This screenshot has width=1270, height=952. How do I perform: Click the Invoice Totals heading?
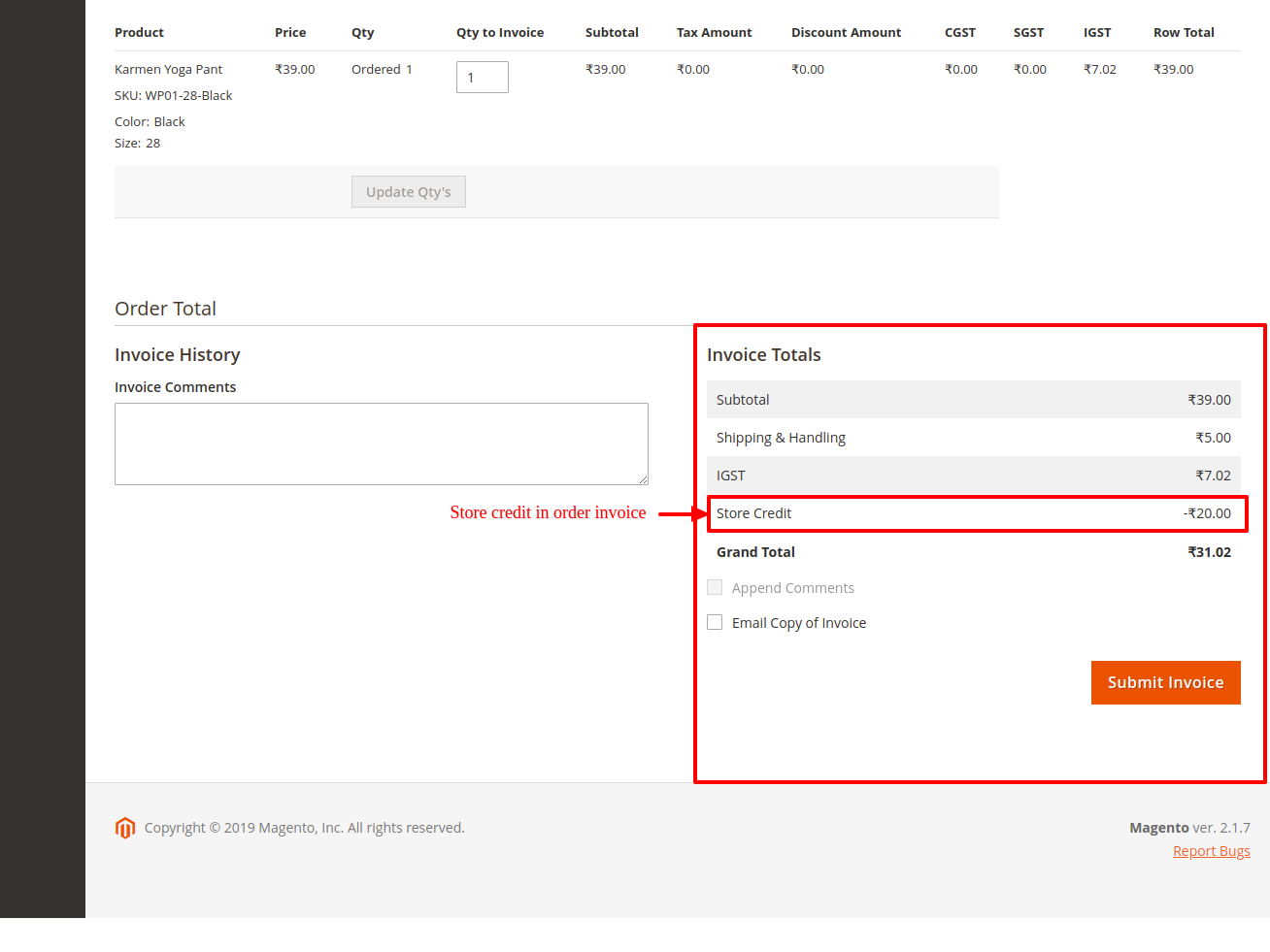[763, 355]
